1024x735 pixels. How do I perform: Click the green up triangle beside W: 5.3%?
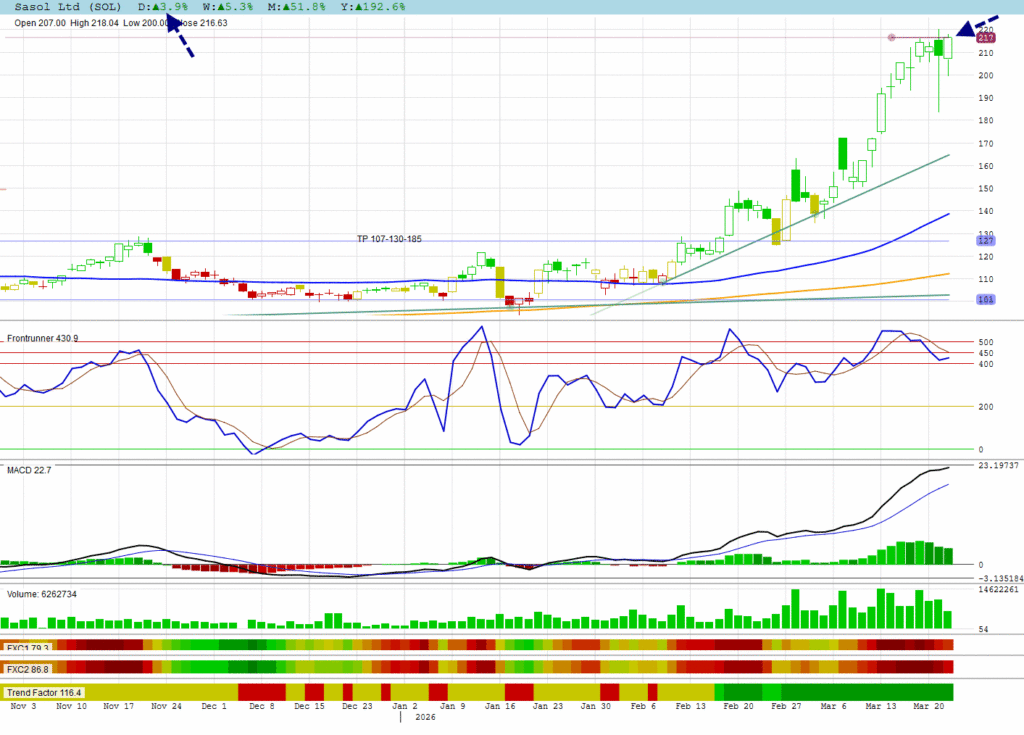tap(219, 6)
